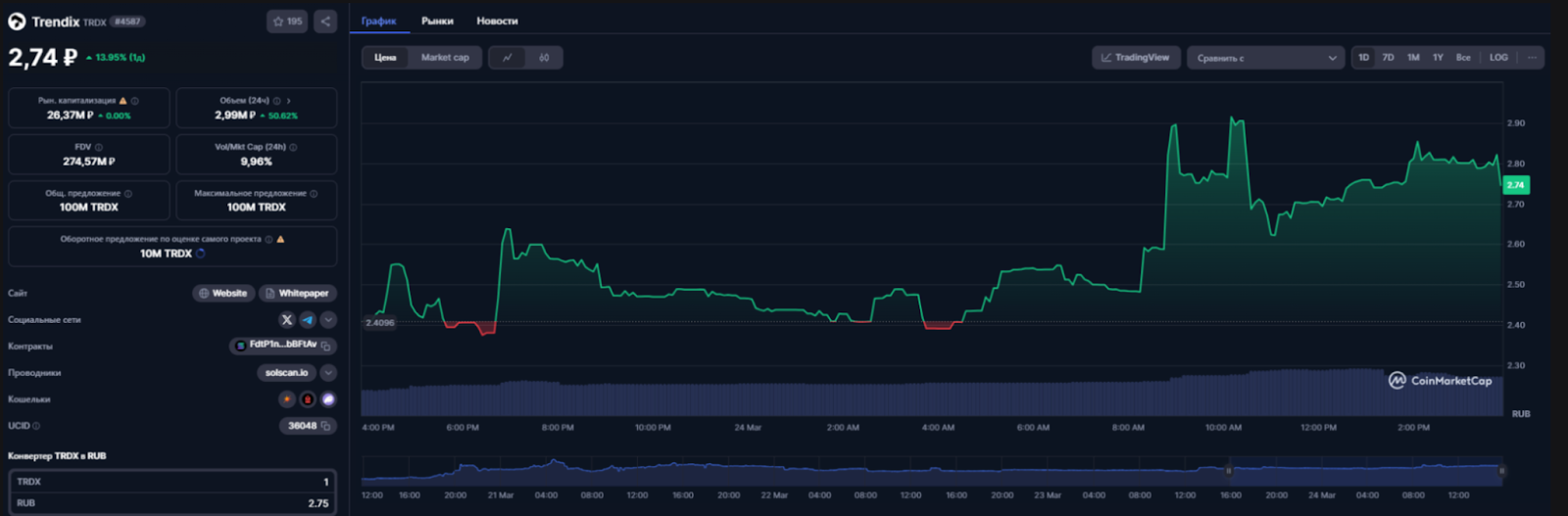Viewport: 1568px width, 516px height.
Task: Switch to candlestick chart view icon
Action: coord(544,58)
